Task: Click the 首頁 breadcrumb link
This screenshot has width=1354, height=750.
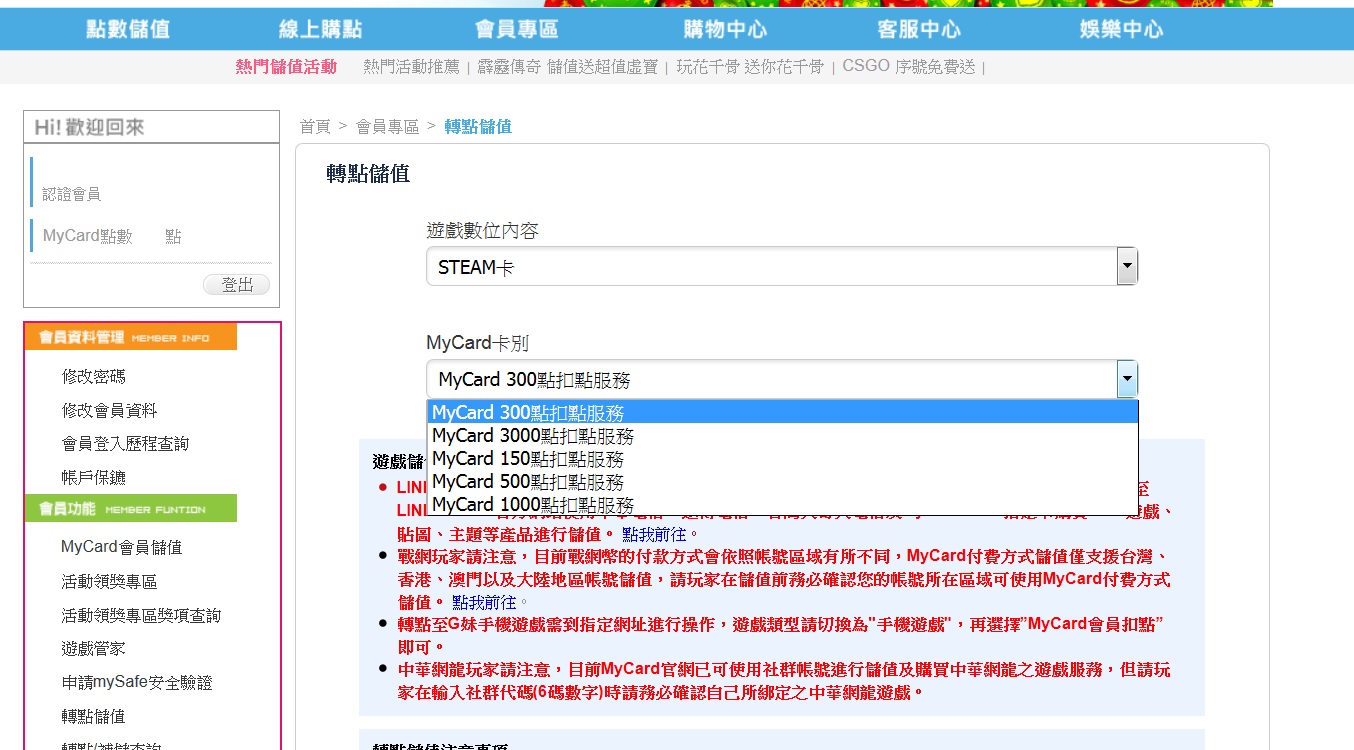Action: pyautogui.click(x=315, y=127)
